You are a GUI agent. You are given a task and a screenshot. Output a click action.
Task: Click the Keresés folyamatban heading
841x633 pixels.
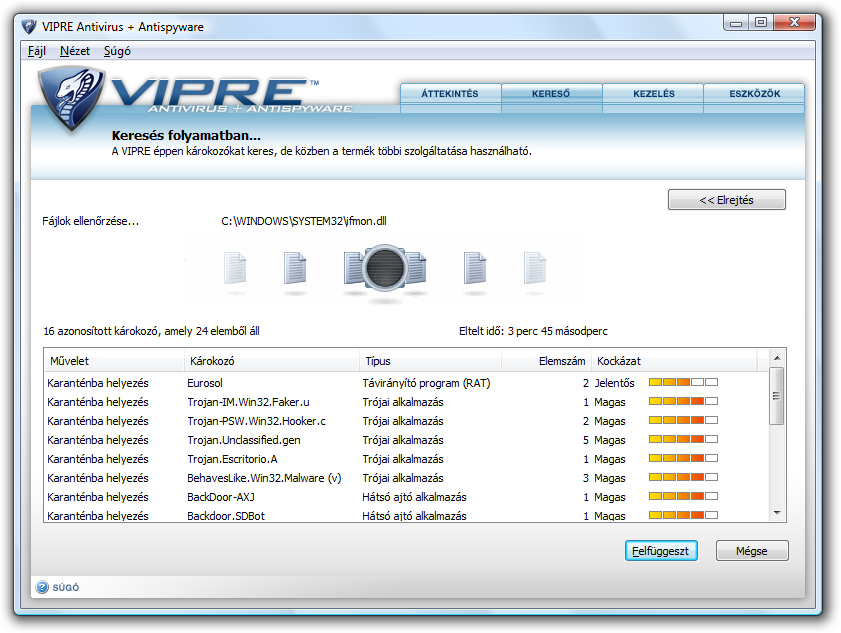click(x=186, y=136)
